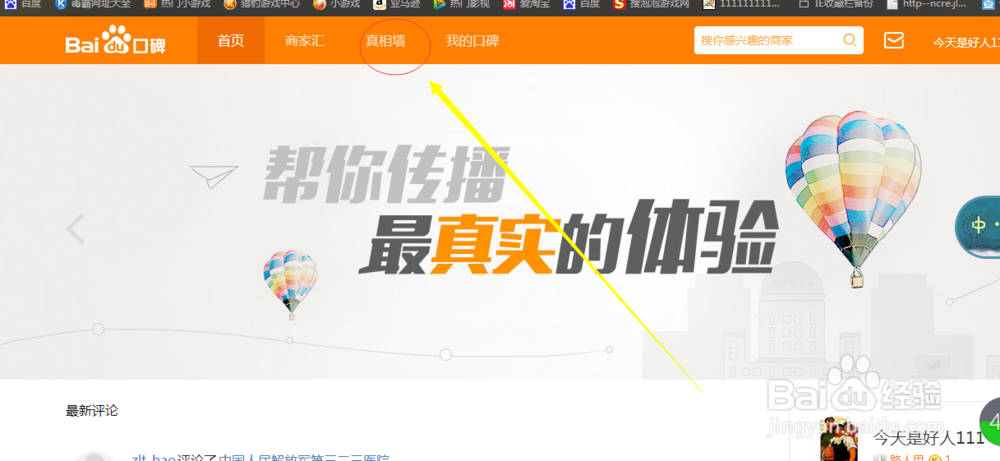
Task: Open the 搜狐泡游戏网 bookmark
Action: tap(651, 4)
